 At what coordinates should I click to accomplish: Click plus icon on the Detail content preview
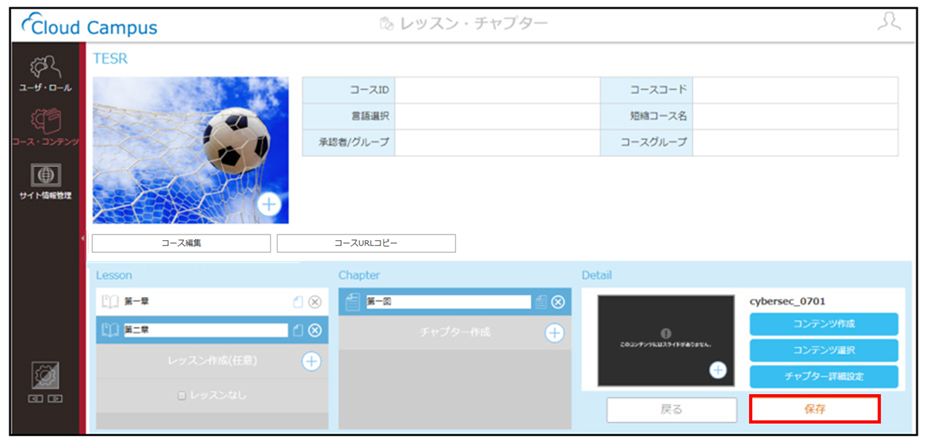tap(718, 370)
